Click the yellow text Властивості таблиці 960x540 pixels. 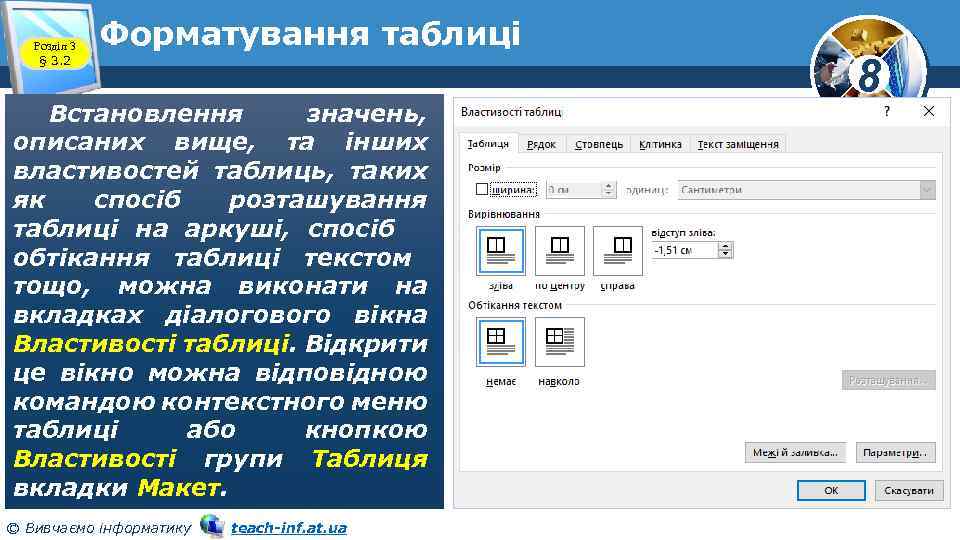click(151, 343)
